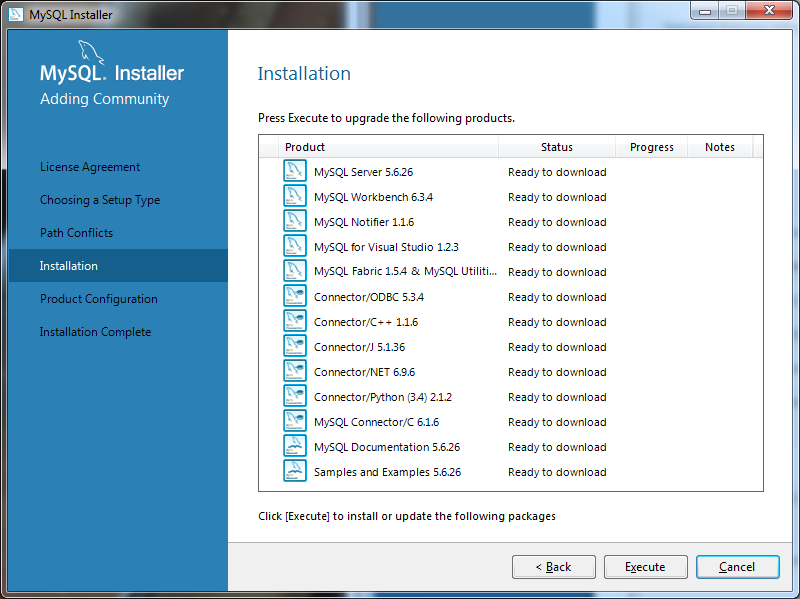Click the MySQL Connector/C 6.1.6 icon
This screenshot has width=800, height=599.
pyautogui.click(x=295, y=421)
